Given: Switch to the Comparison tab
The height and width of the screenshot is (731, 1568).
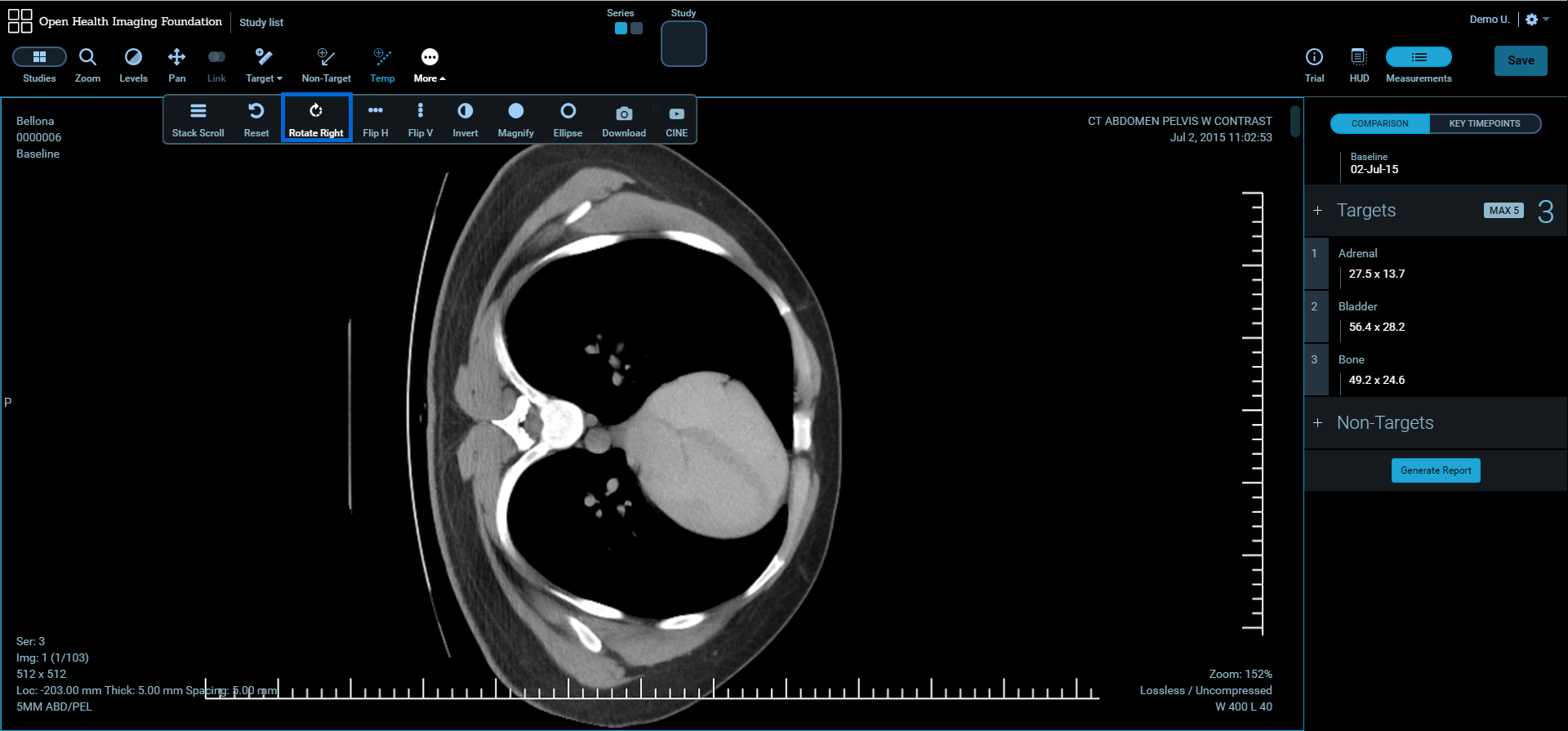Looking at the screenshot, I should pos(1379,123).
